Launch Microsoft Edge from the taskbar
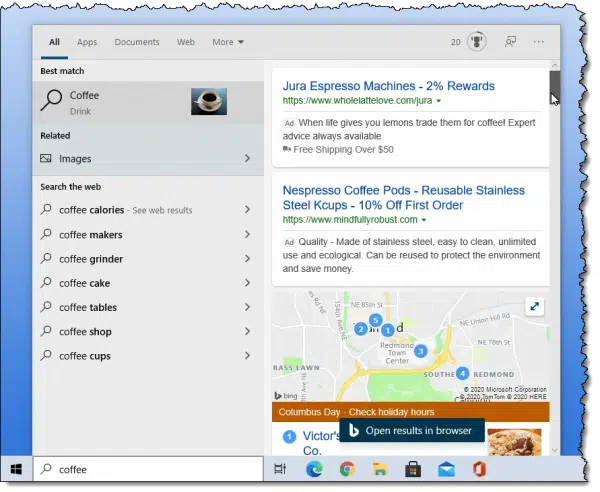 (x=315, y=468)
